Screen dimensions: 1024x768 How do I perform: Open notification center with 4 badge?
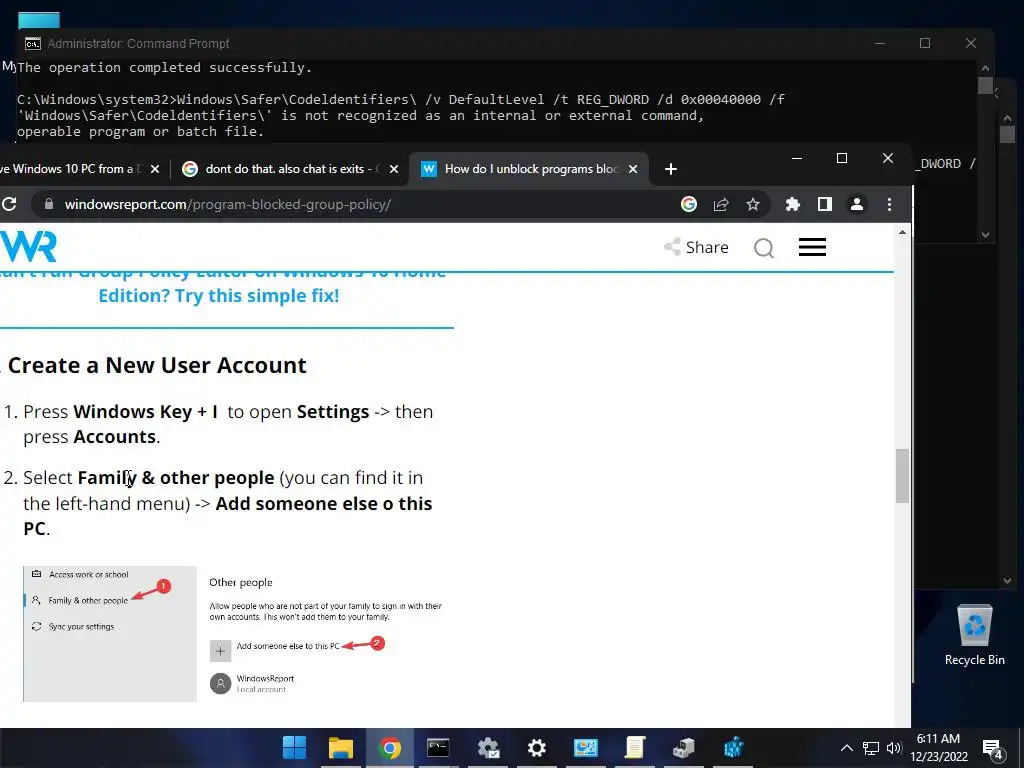(x=993, y=749)
